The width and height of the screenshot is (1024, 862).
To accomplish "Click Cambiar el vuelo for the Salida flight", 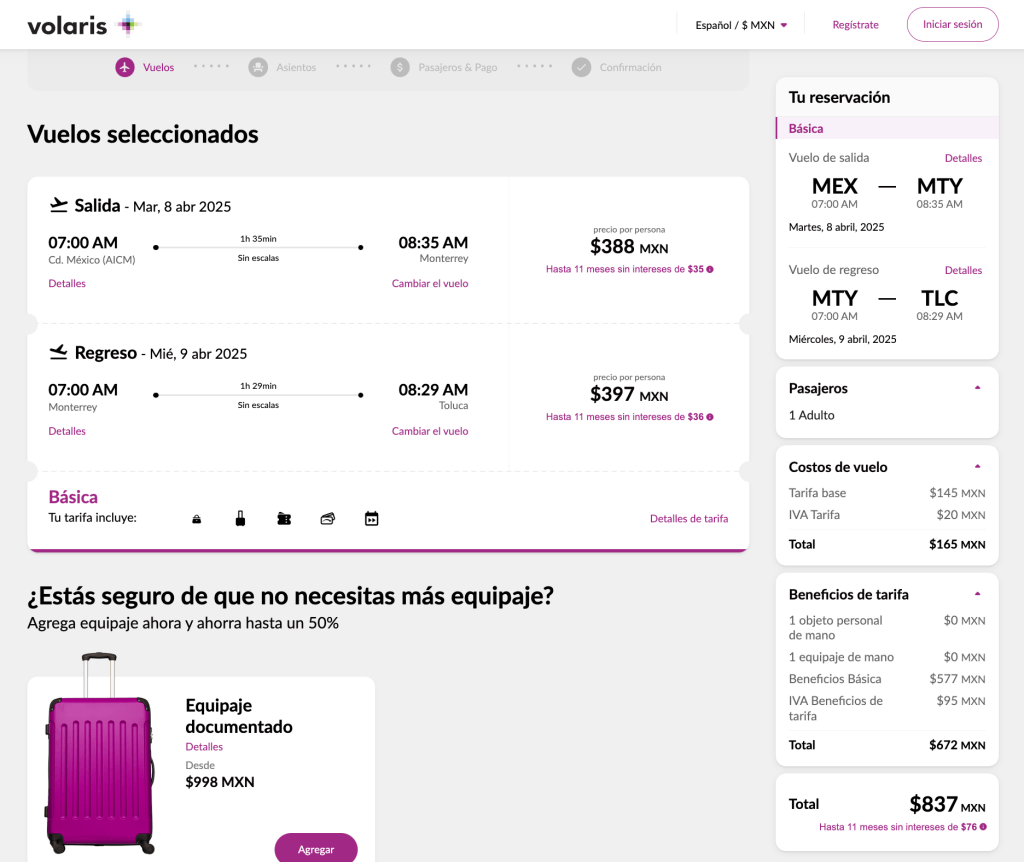I will 430,283.
